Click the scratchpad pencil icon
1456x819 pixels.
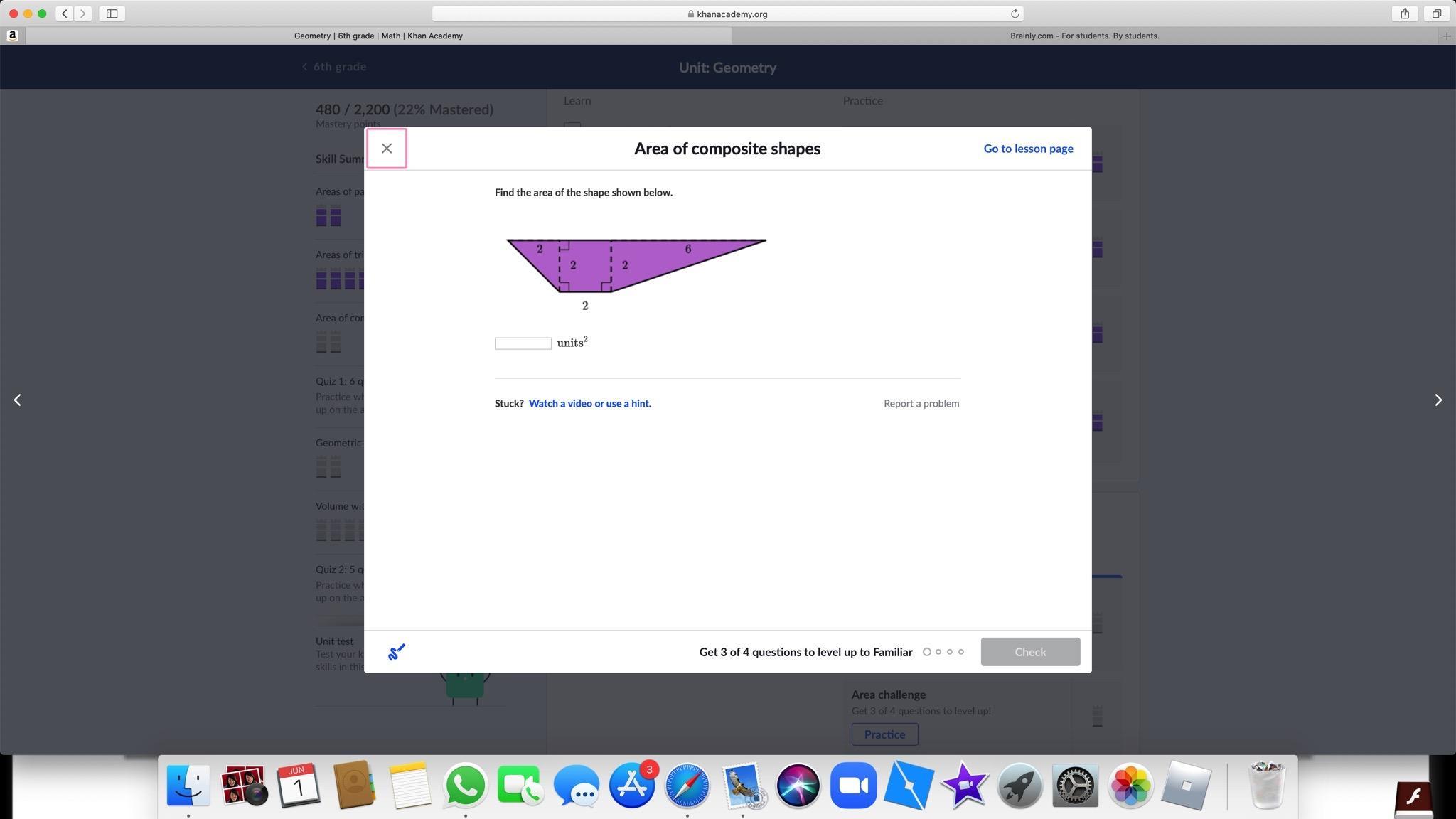(397, 651)
